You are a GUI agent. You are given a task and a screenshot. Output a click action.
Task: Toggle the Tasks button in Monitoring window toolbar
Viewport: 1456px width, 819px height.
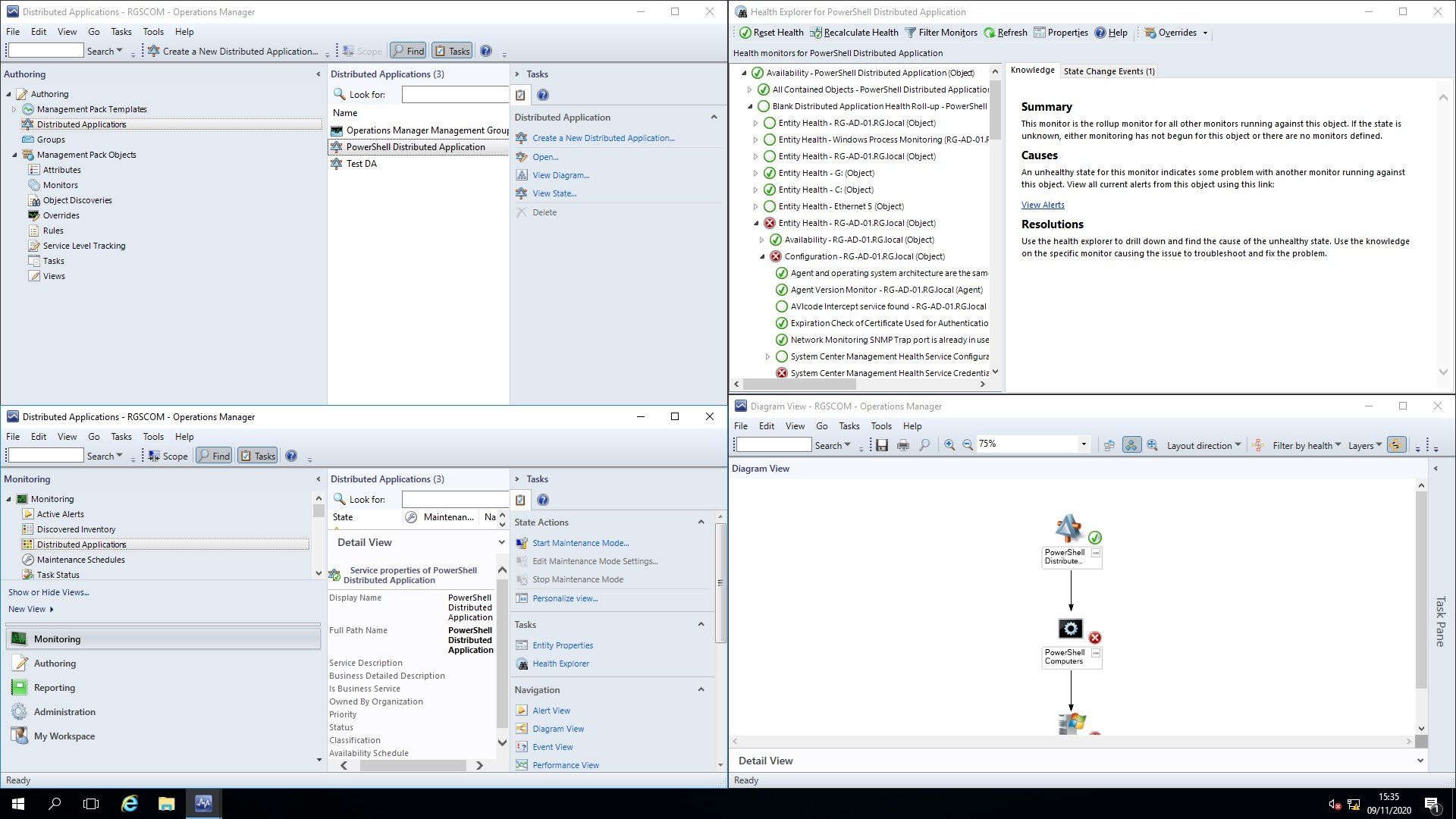click(x=258, y=456)
